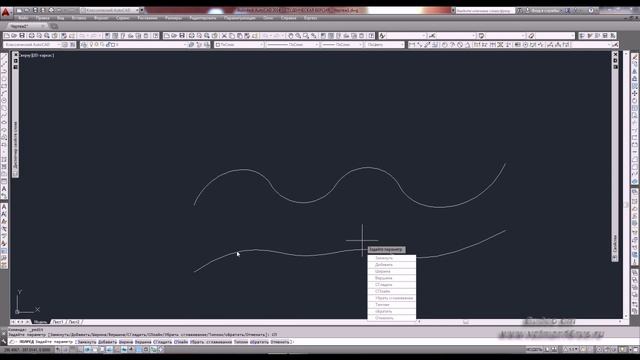Open the Параметризация menu

coord(240,18)
